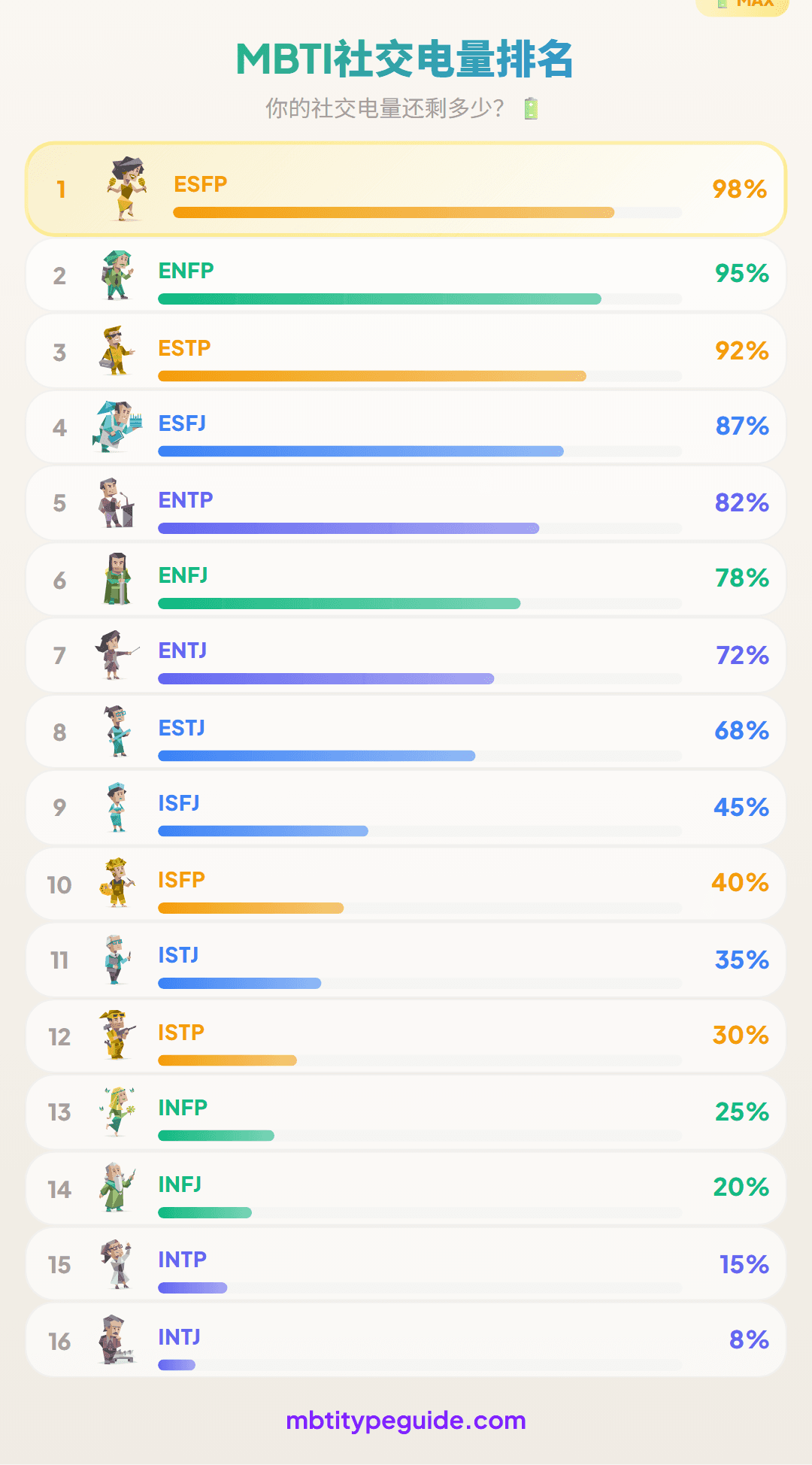Screen dimensions: 812x1465
Task: Click the INTJ character avatar icon
Action: pos(117,1339)
